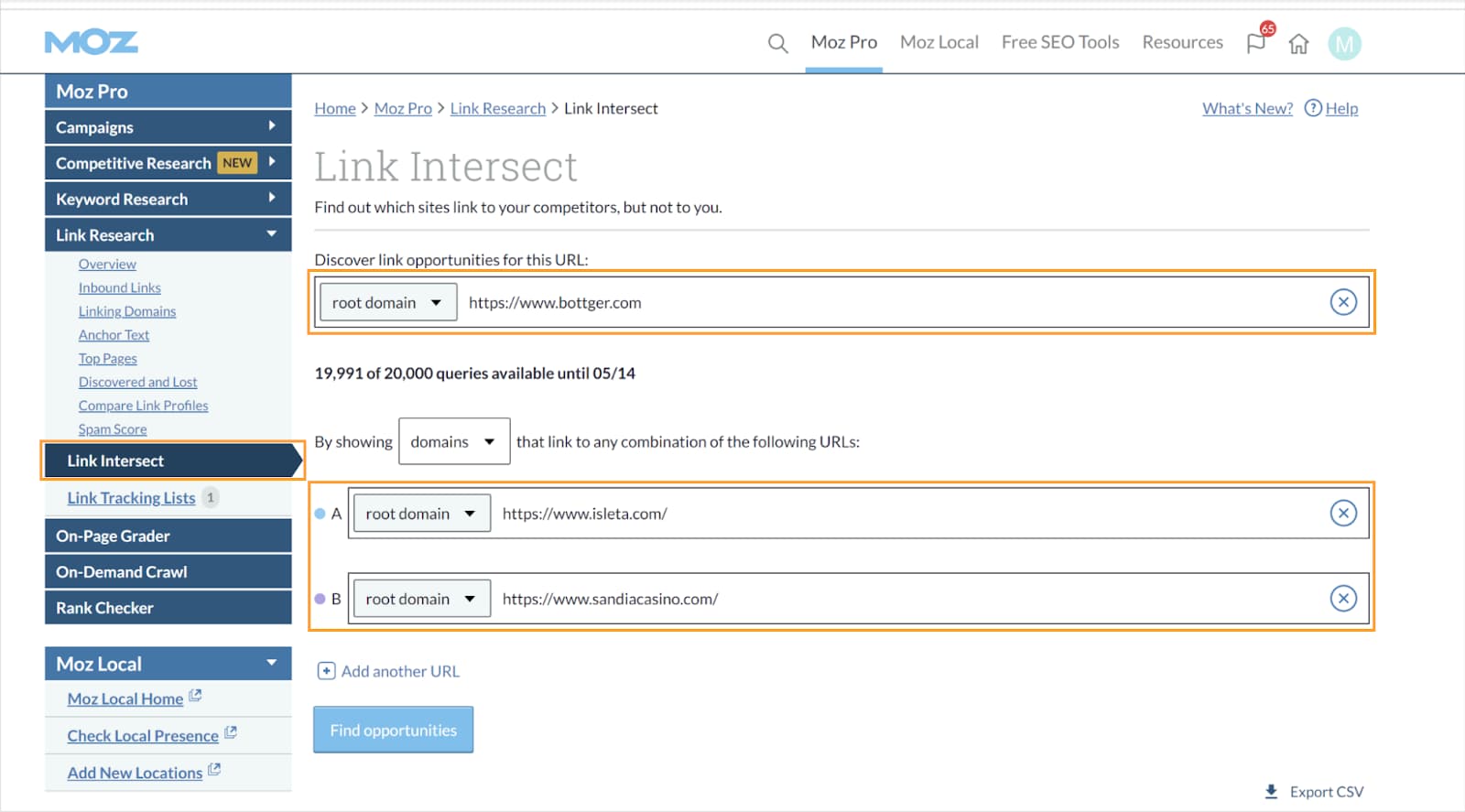Click the search magnifier icon
This screenshot has height=812, width=1465.
pos(777,43)
